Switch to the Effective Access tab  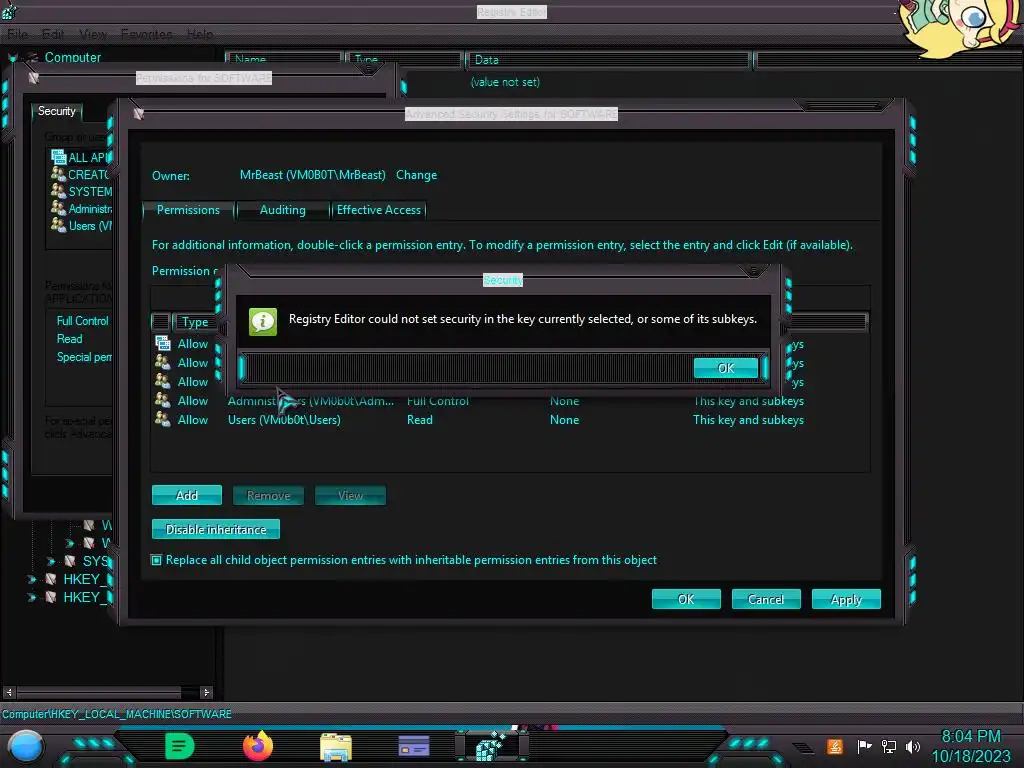379,210
